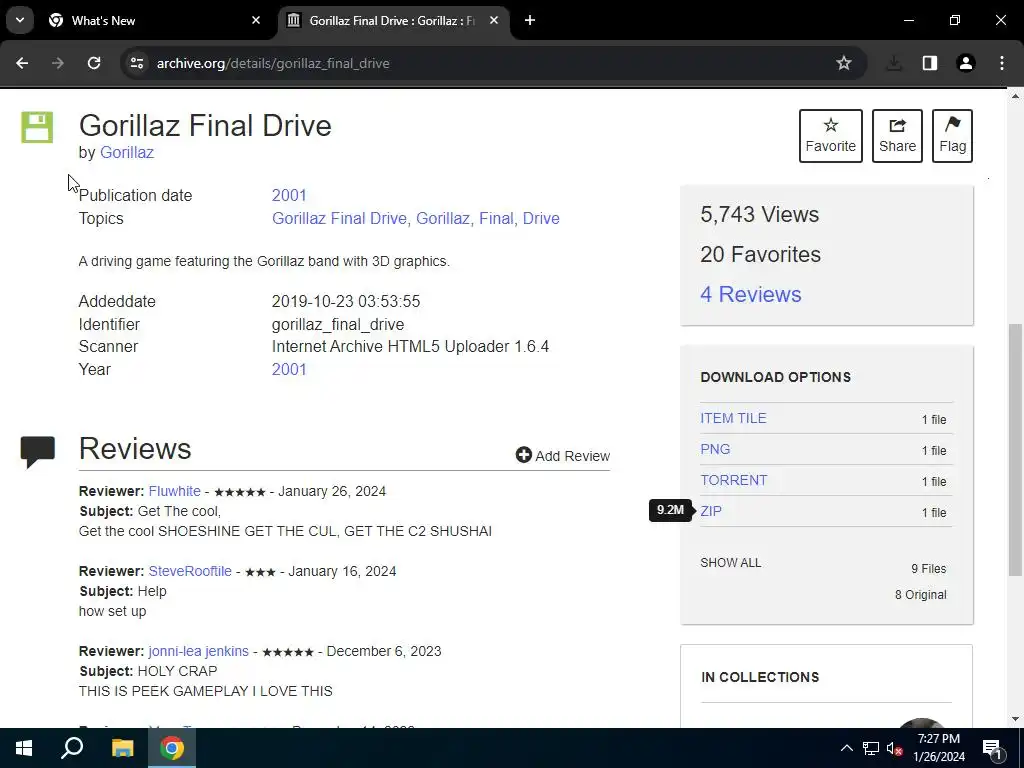Click the muted volume tray icon
The width and height of the screenshot is (1024, 768).
(895, 748)
